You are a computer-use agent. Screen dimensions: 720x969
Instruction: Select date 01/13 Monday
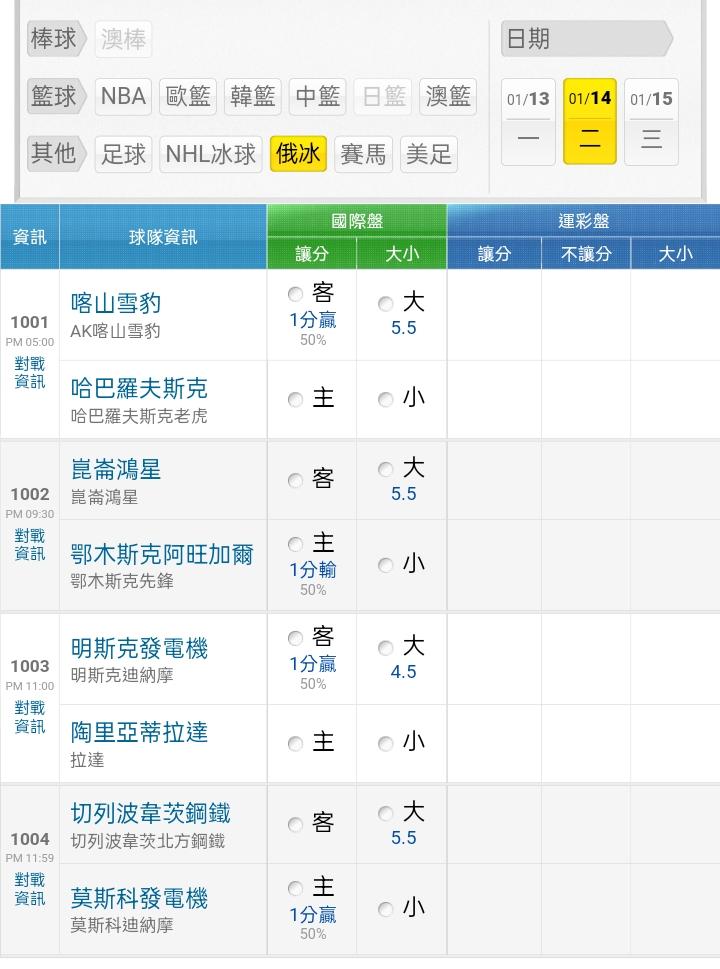528,121
